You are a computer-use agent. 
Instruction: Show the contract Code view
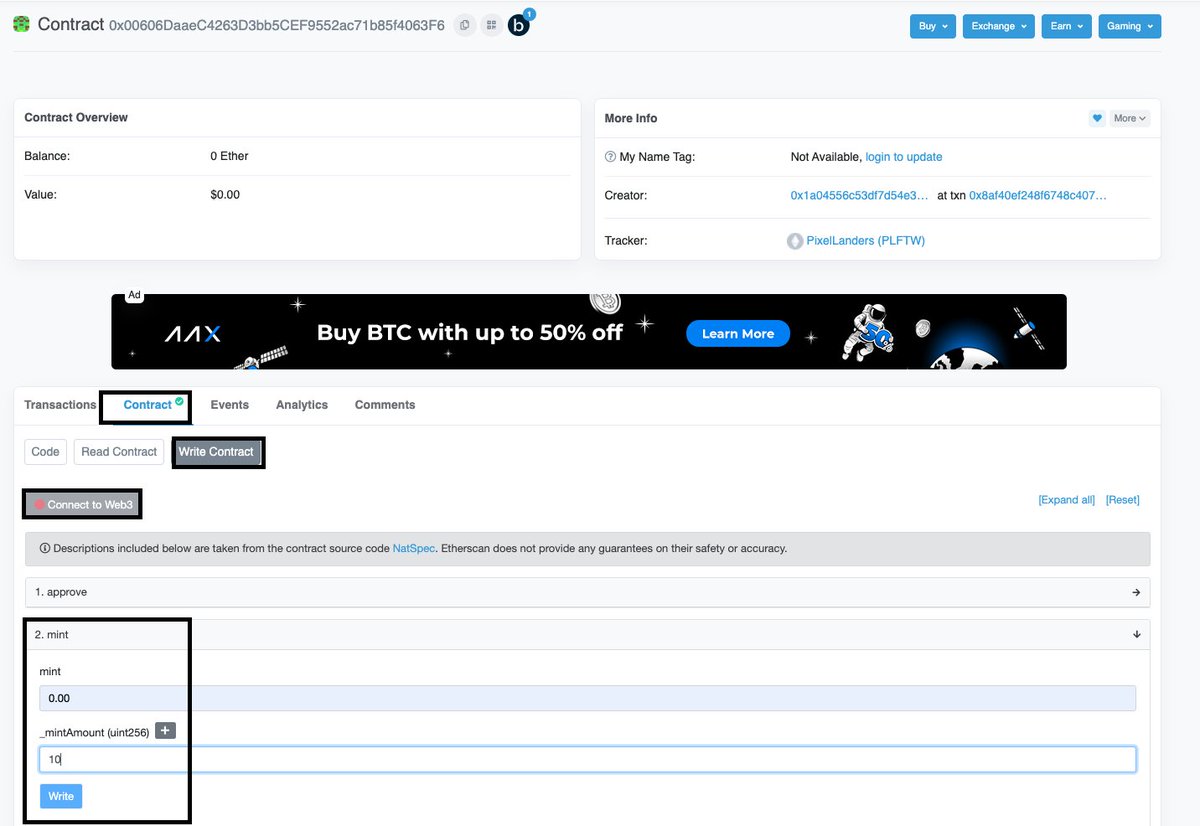pyautogui.click(x=45, y=452)
